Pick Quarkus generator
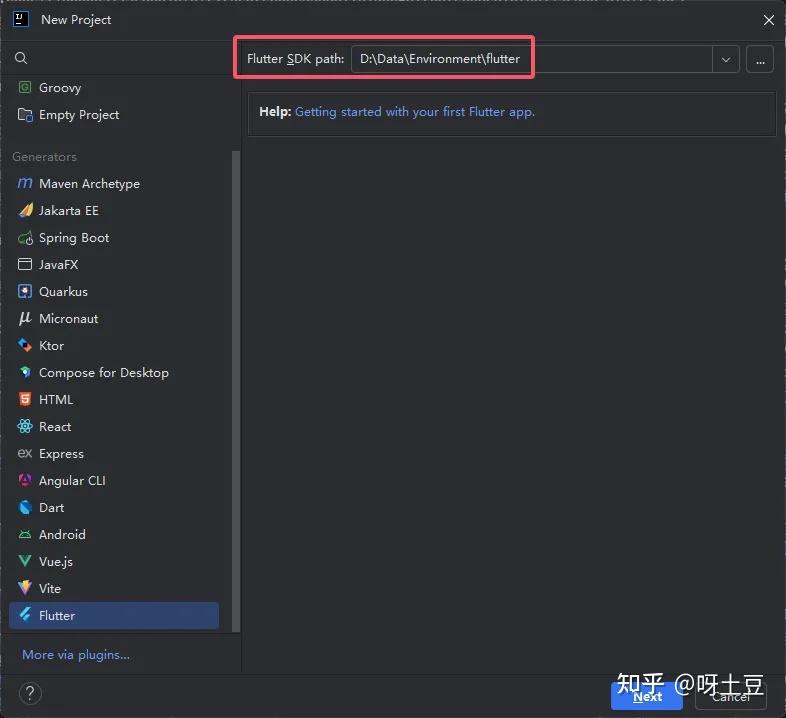Screen dimensions: 786x718 (x=114, y=291)
